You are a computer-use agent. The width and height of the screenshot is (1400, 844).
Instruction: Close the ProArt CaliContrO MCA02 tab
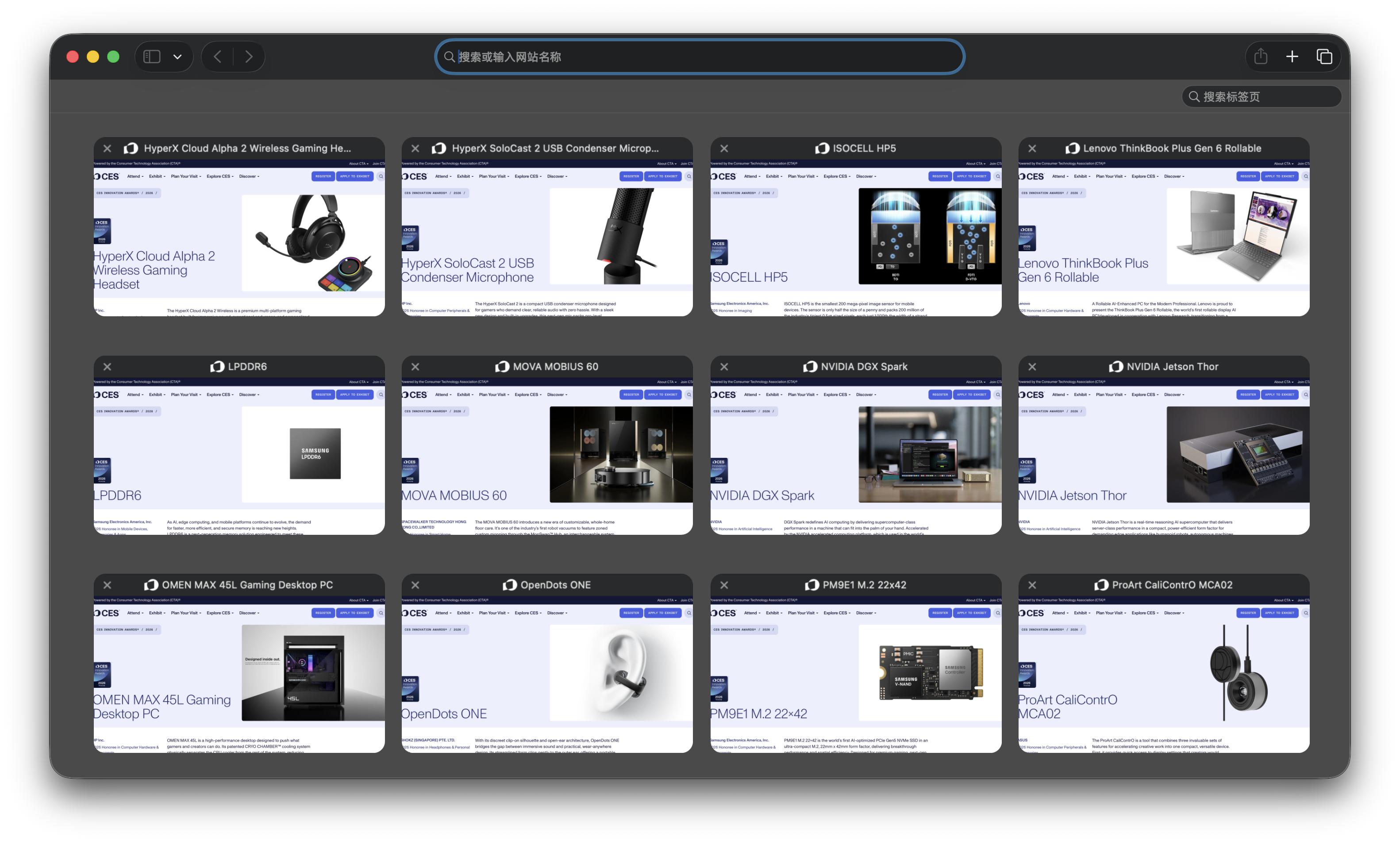pos(1032,585)
